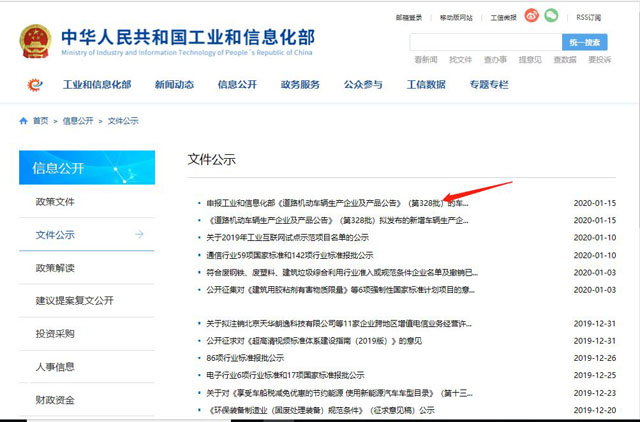Open 人事信息 in left sidebar

point(55,366)
